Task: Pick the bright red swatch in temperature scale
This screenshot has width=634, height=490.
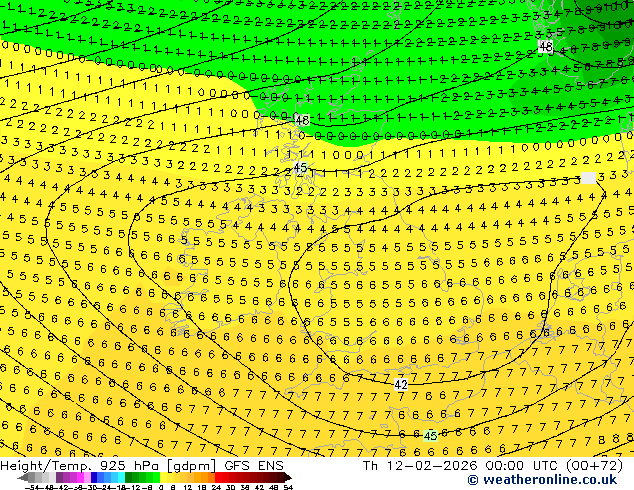Action: point(218,478)
